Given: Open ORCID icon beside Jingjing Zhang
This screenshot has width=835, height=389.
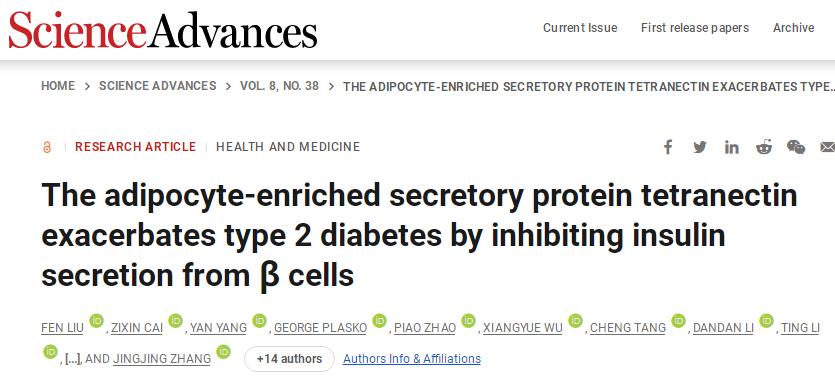Looking at the screenshot, I should 224,352.
